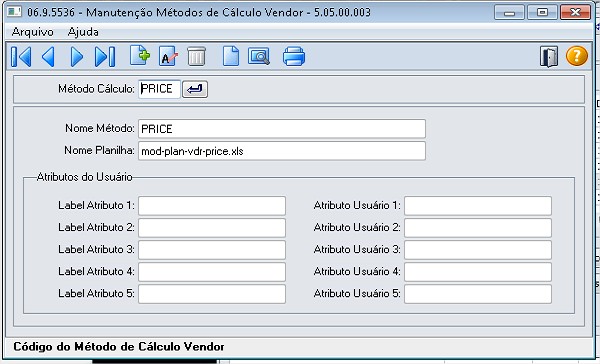Click the 'Código do Método de Cálculo Vendor' status text

119,347
